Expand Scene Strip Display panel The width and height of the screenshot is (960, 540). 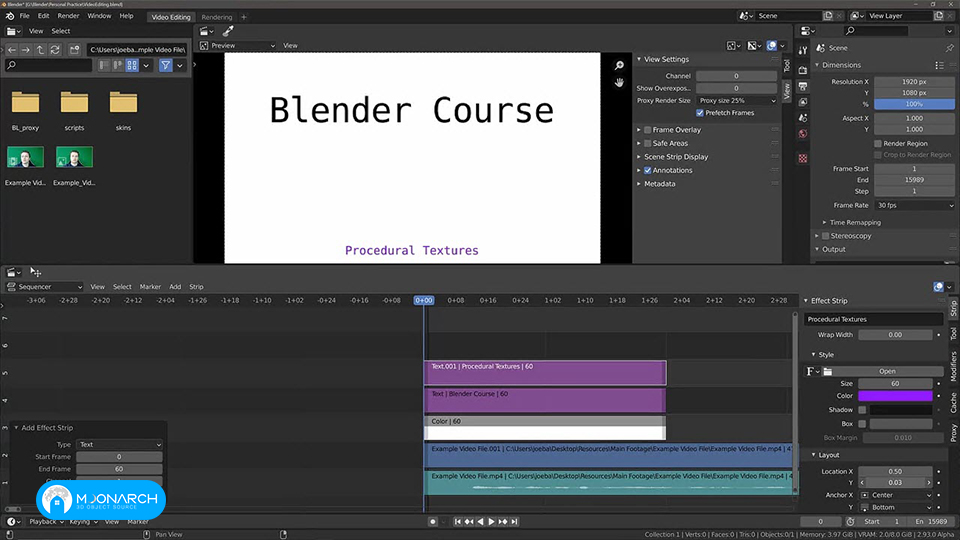[x=676, y=157]
